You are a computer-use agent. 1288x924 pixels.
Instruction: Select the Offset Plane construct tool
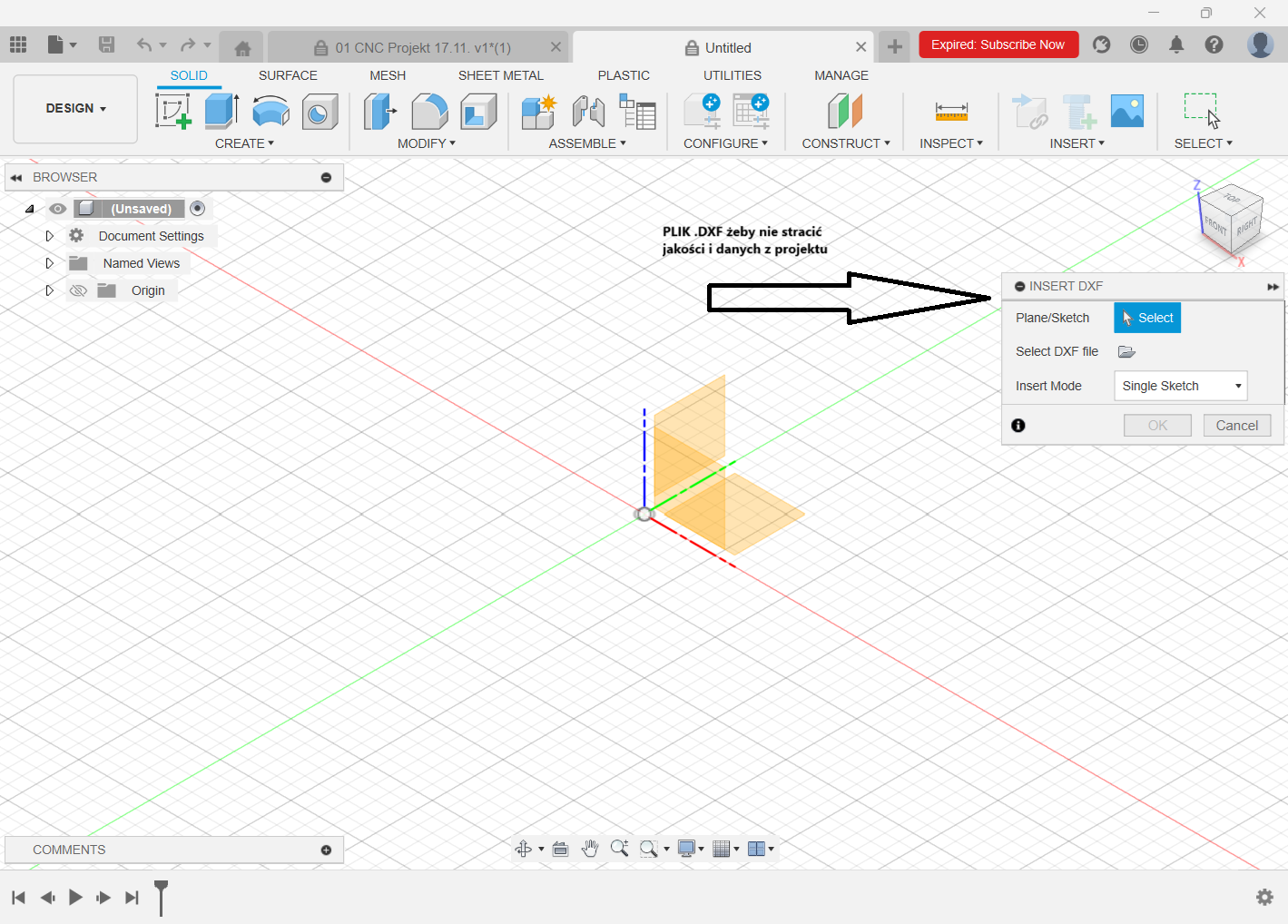pyautogui.click(x=845, y=112)
